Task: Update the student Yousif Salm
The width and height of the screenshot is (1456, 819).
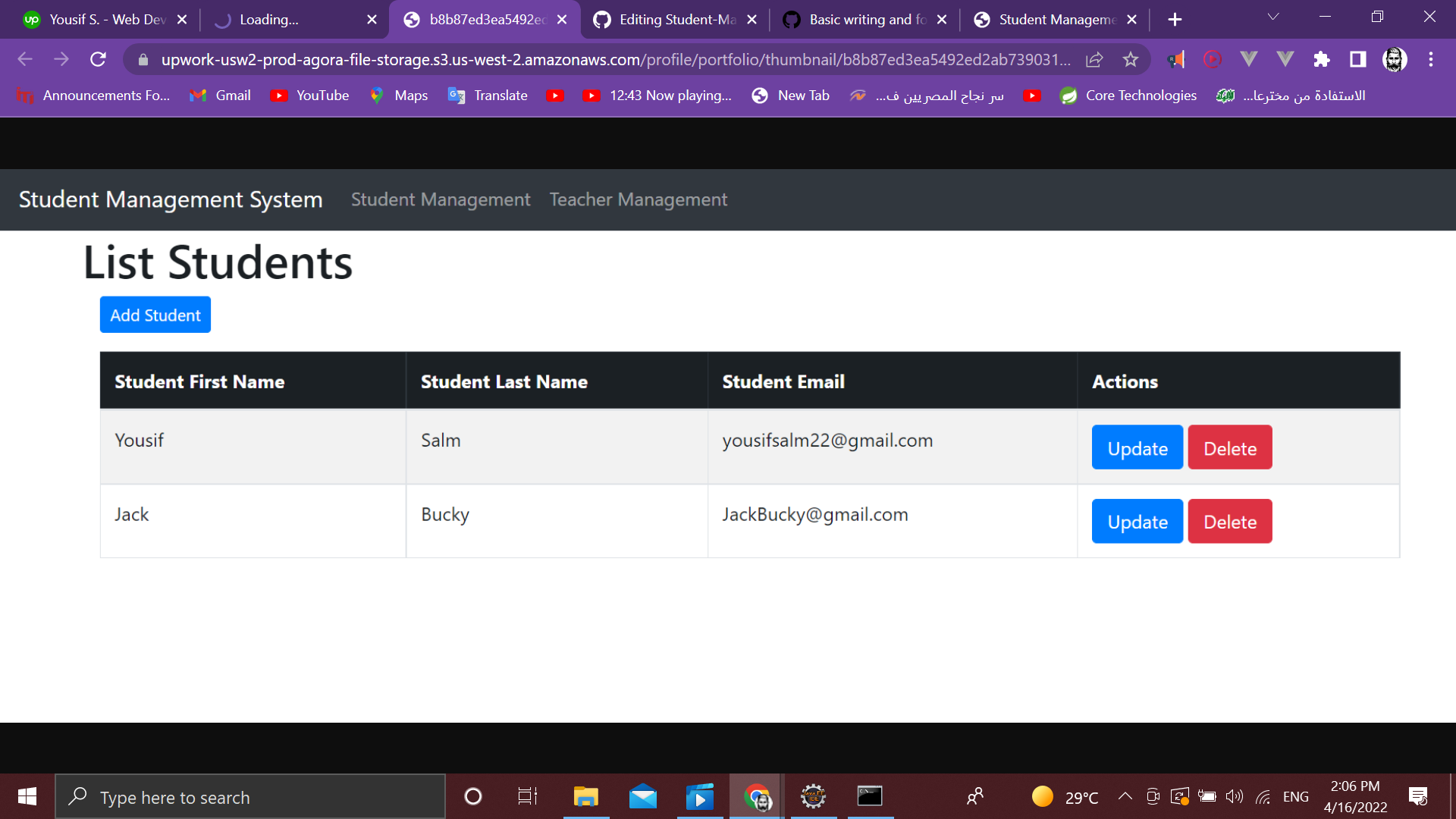Action: (x=1137, y=447)
